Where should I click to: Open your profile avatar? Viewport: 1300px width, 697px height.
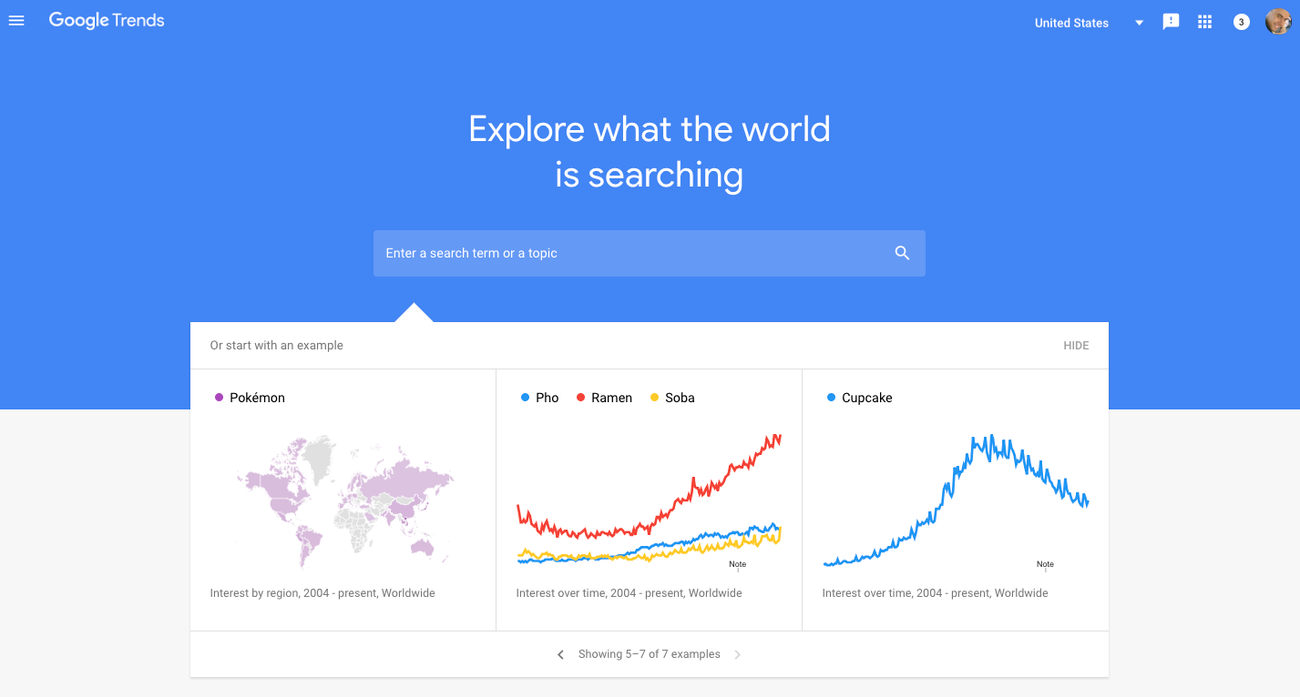coord(1277,21)
